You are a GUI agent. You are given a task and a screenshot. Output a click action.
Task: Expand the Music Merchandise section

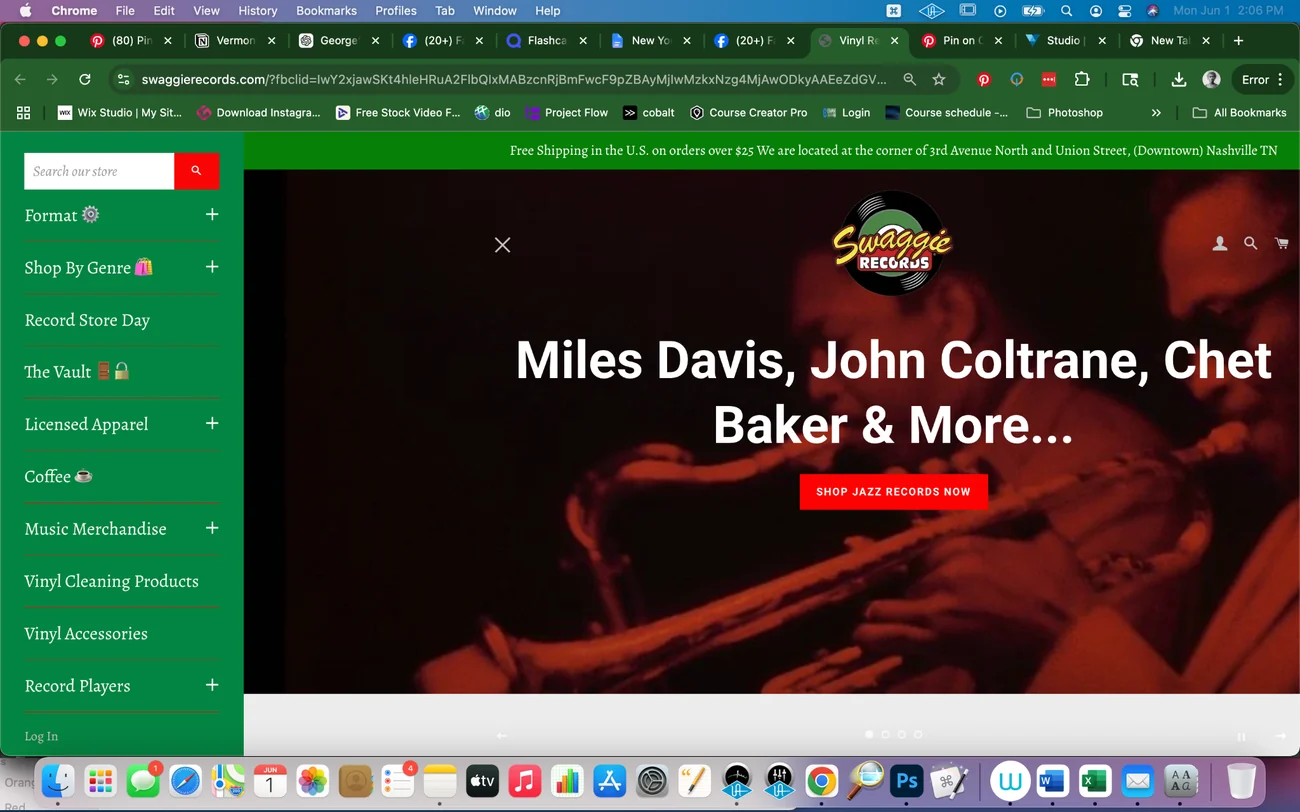[x=212, y=528]
